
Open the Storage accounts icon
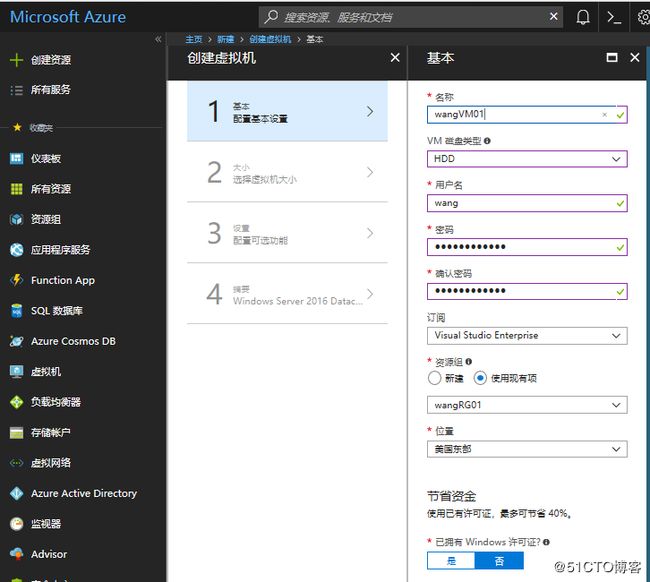pos(17,432)
